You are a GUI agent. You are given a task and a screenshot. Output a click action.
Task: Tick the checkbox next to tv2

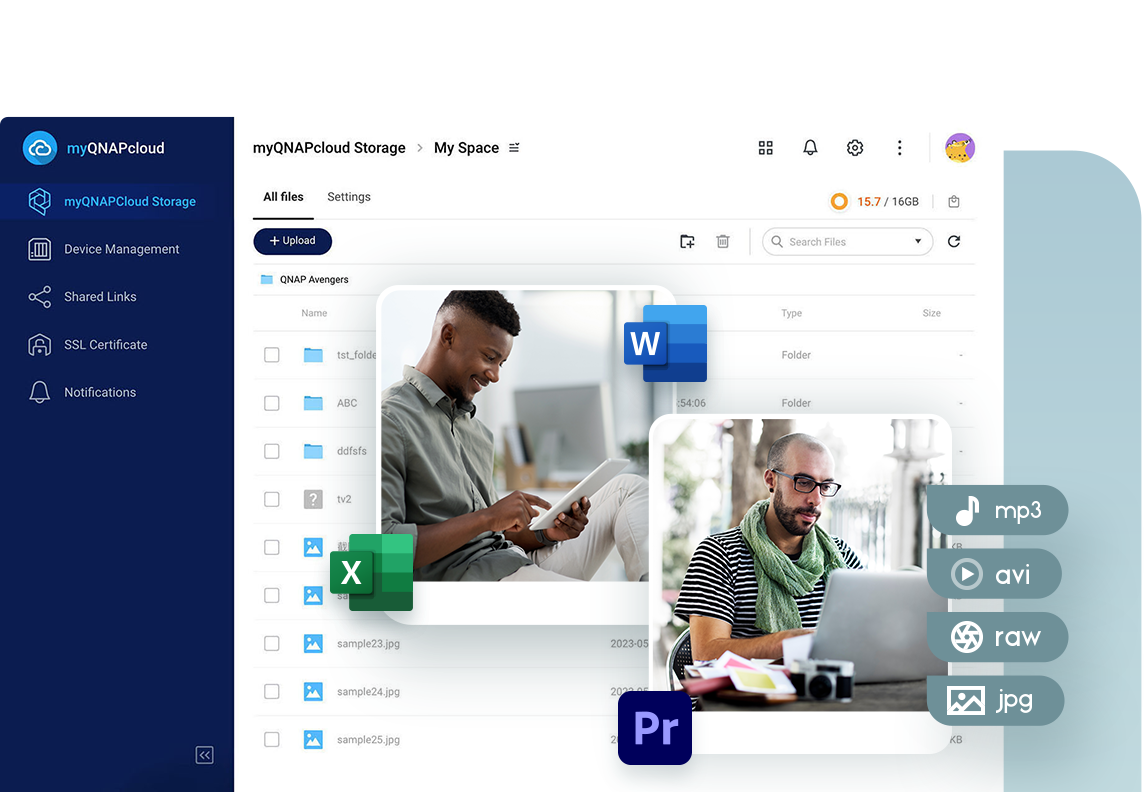pos(272,499)
